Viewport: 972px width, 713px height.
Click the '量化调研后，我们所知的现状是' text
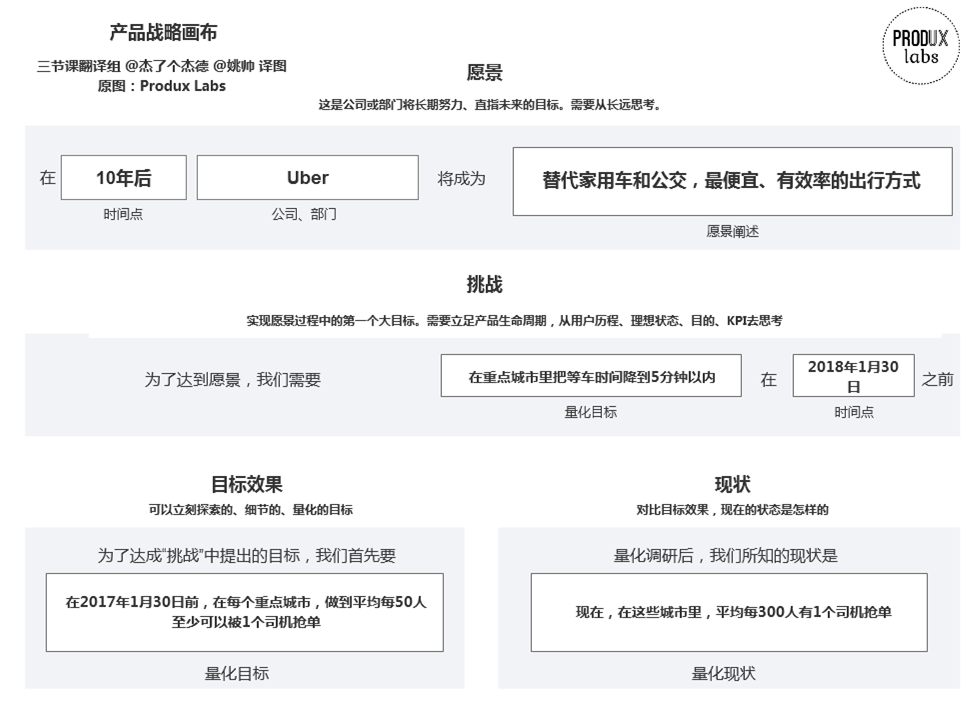coord(725,555)
